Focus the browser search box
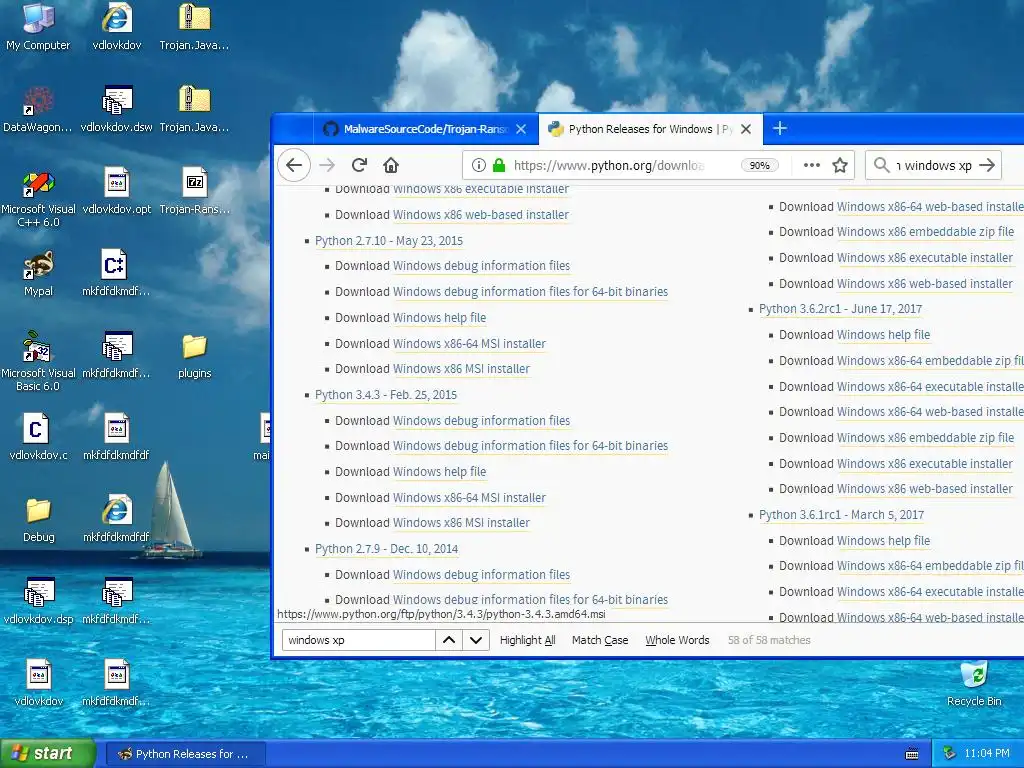The width and height of the screenshot is (1024, 768). [934, 165]
